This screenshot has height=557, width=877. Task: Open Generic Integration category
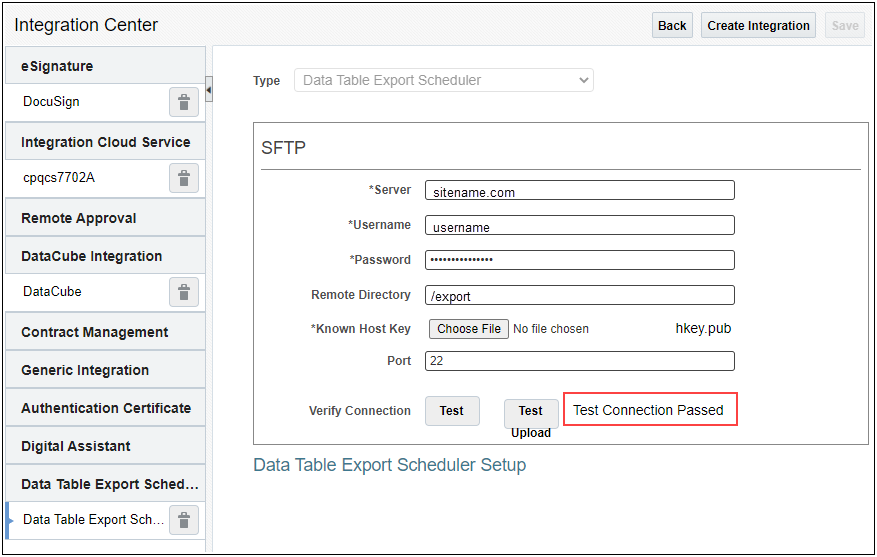coord(105,370)
